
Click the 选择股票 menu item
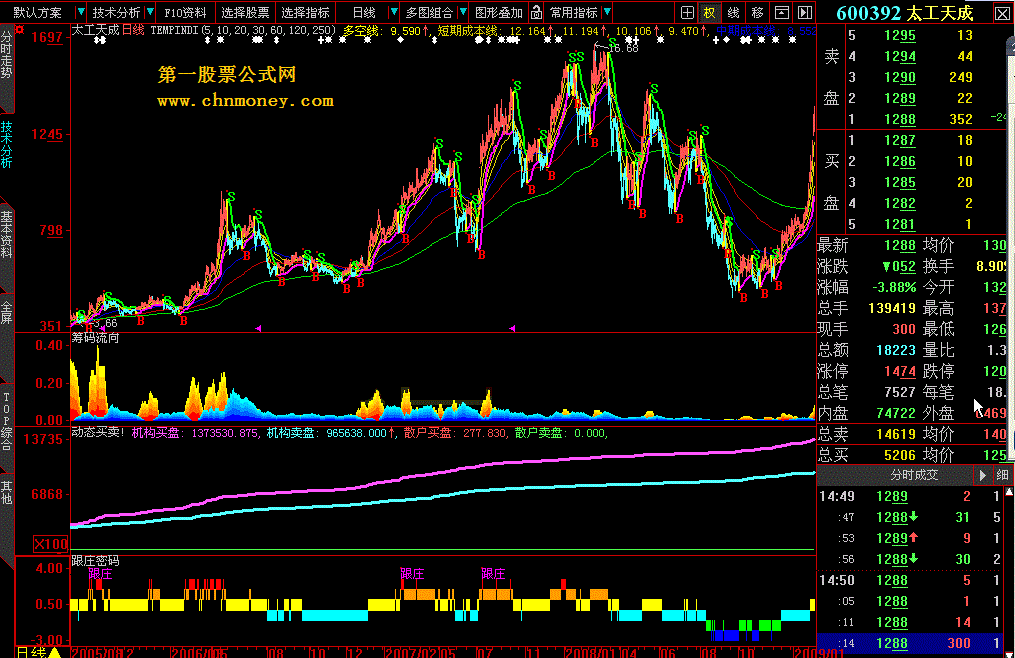point(245,12)
